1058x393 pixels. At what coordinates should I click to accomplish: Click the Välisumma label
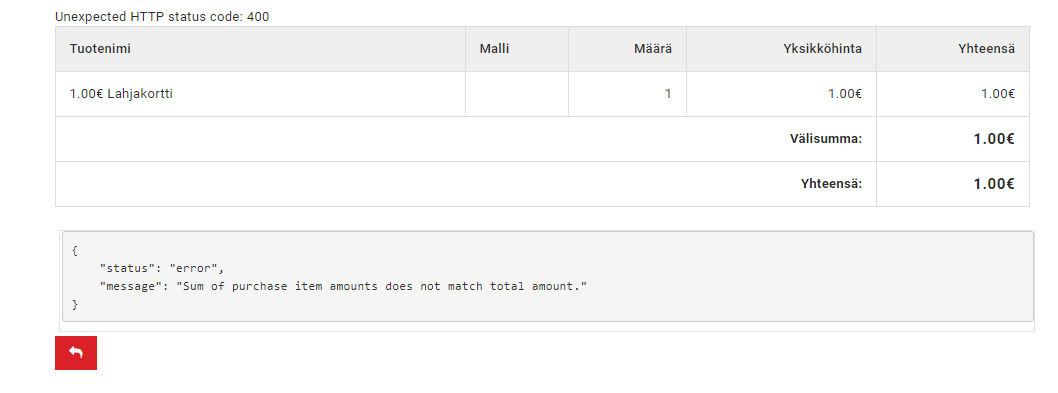[x=826, y=138]
